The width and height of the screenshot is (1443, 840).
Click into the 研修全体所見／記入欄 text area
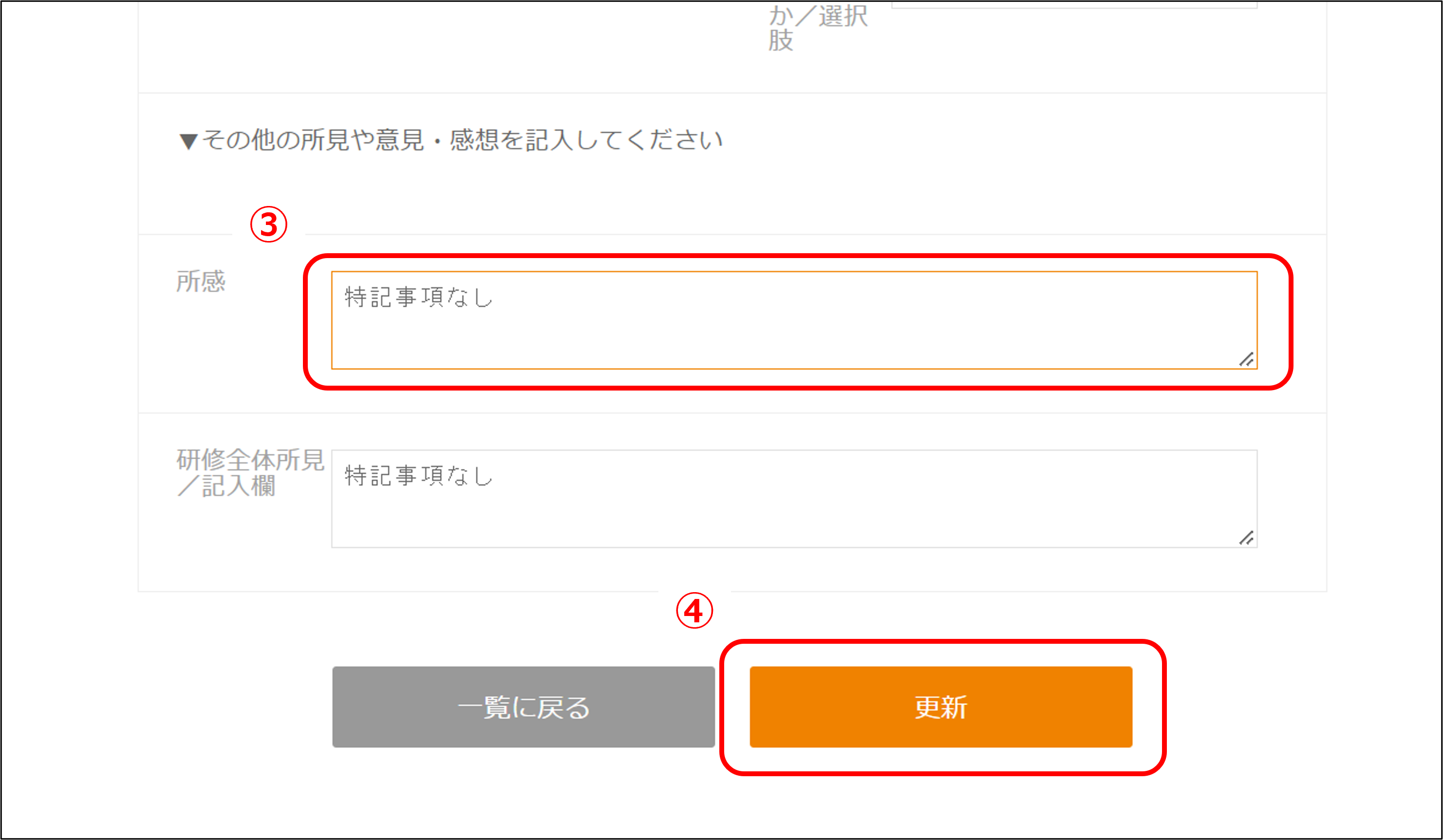[x=794, y=499]
